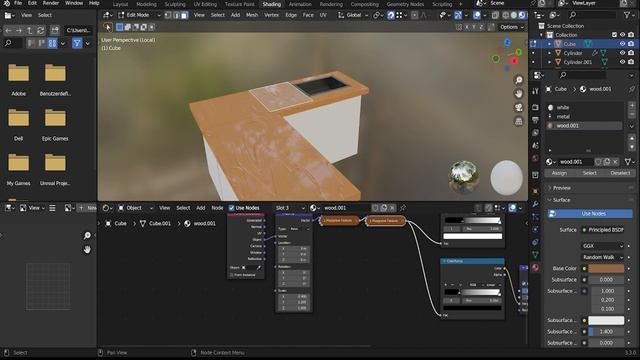This screenshot has width=640, height=360.
Task: Click the viewport pan hand icon
Action: (518, 94)
